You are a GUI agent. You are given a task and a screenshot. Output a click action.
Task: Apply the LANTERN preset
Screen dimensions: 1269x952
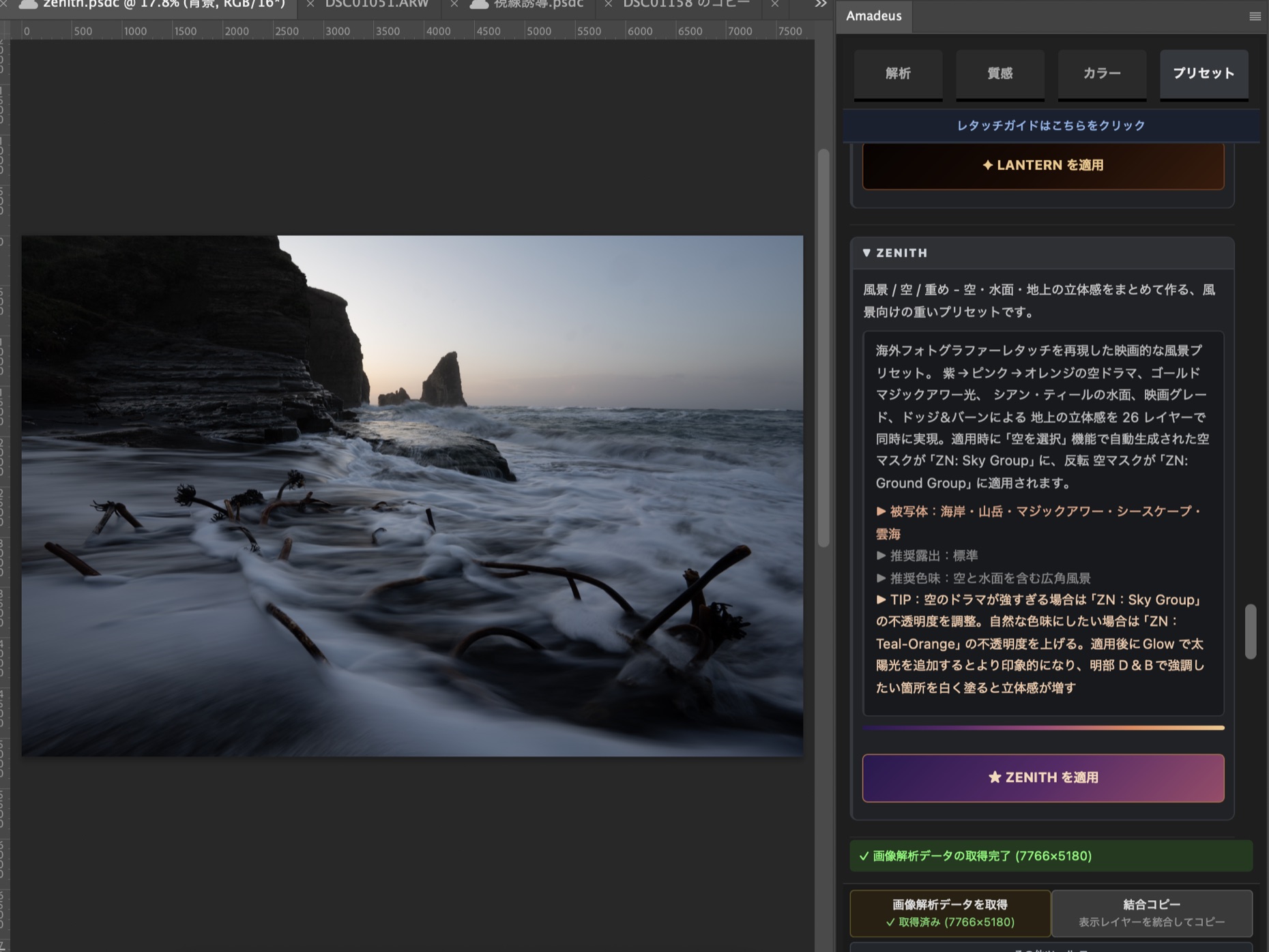[1043, 165]
